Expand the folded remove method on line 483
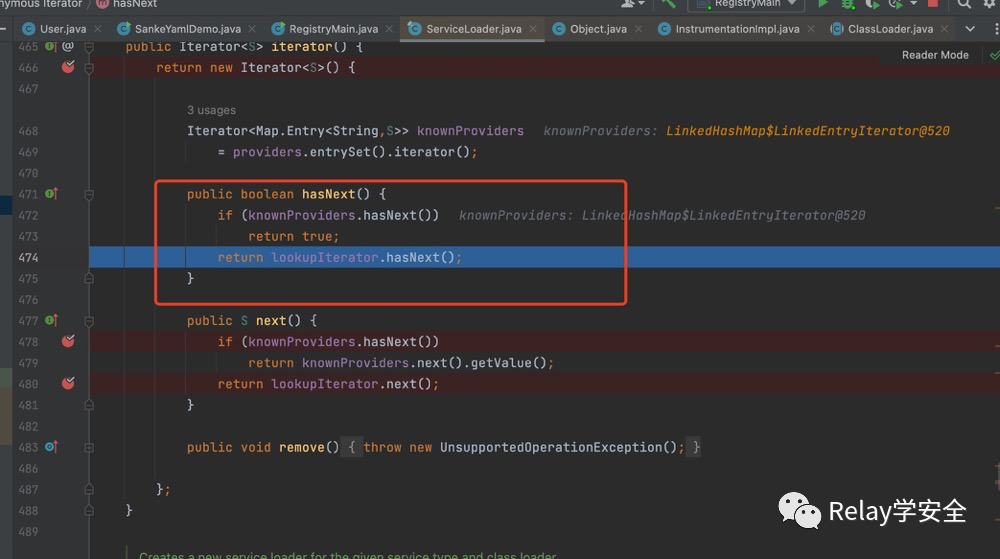1000x559 pixels. (x=89, y=447)
